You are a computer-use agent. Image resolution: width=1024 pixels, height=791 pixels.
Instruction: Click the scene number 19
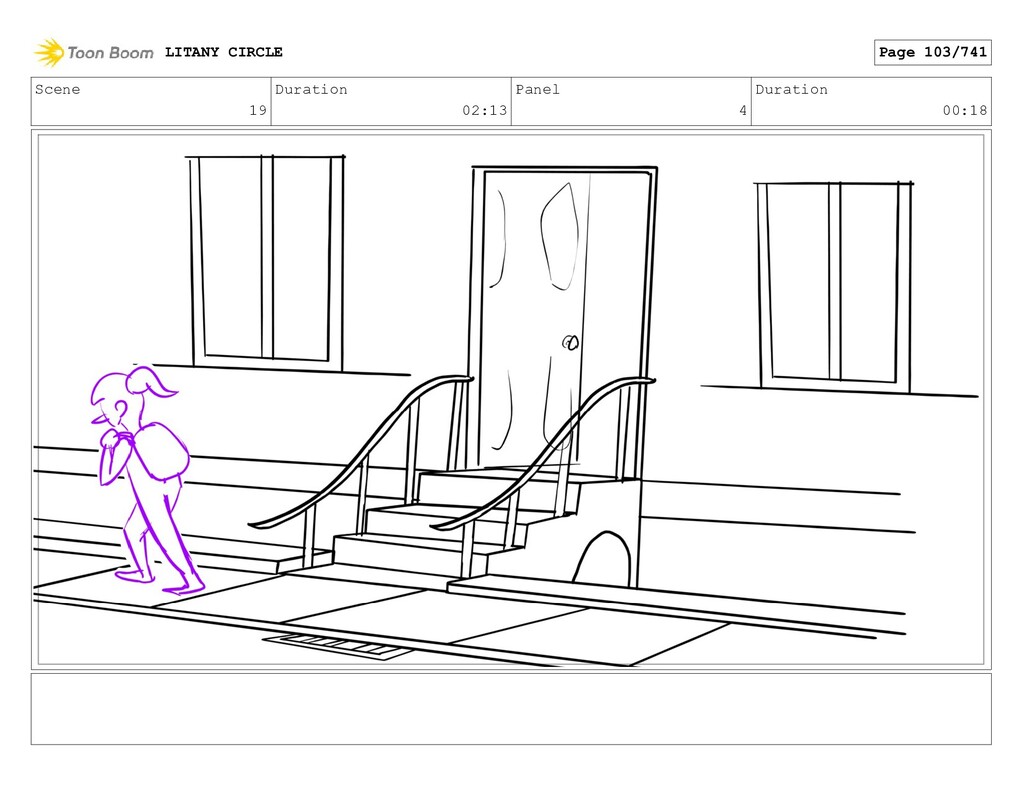point(258,110)
